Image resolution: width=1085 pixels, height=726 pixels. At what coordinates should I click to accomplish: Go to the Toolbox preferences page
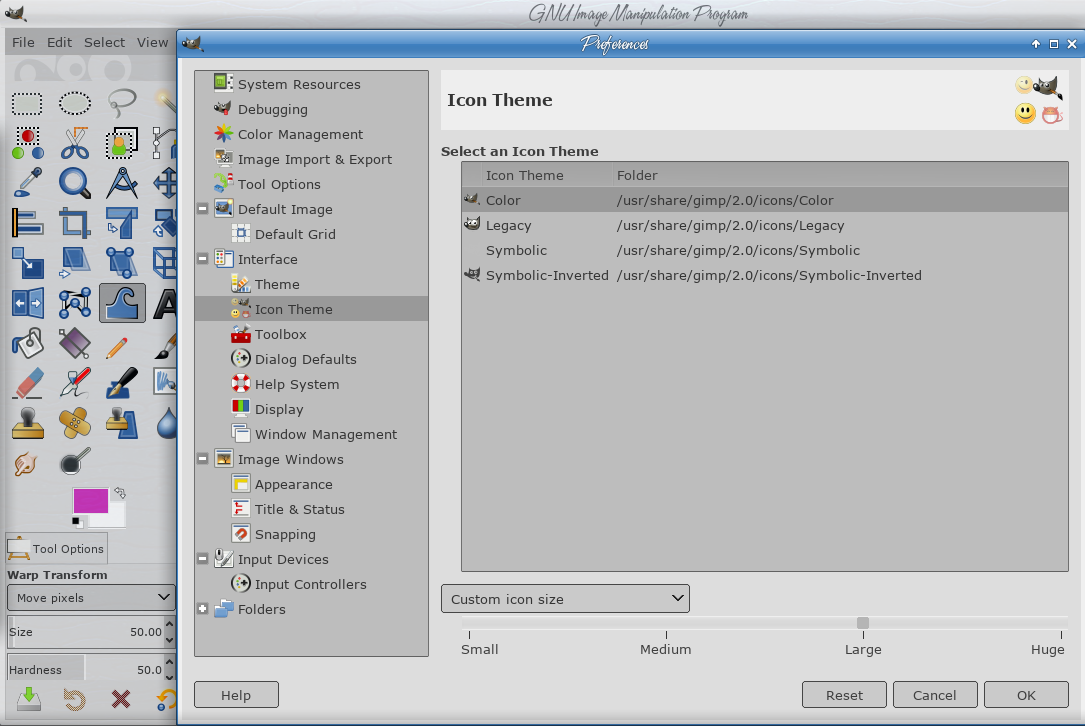311,334
